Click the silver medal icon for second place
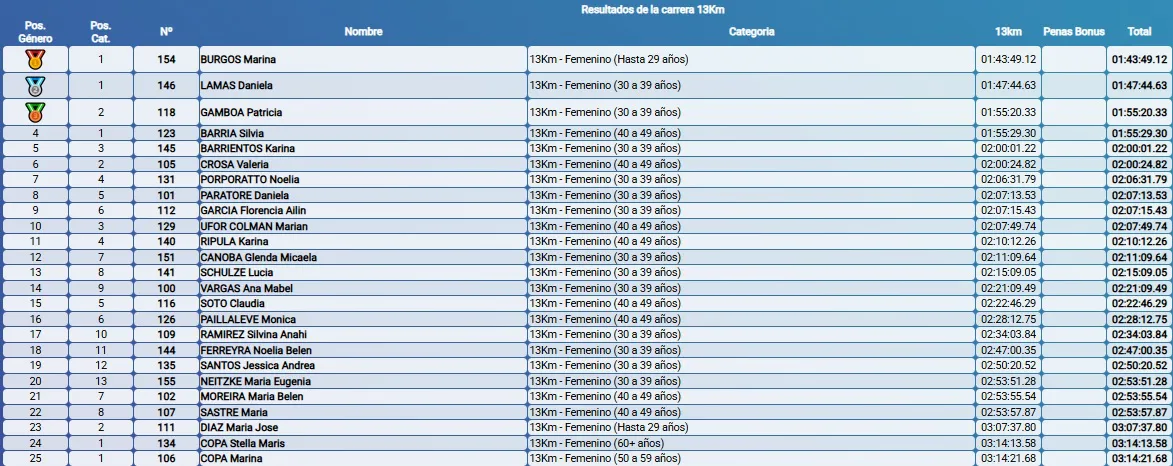This screenshot has width=1173, height=466. [x=35, y=86]
